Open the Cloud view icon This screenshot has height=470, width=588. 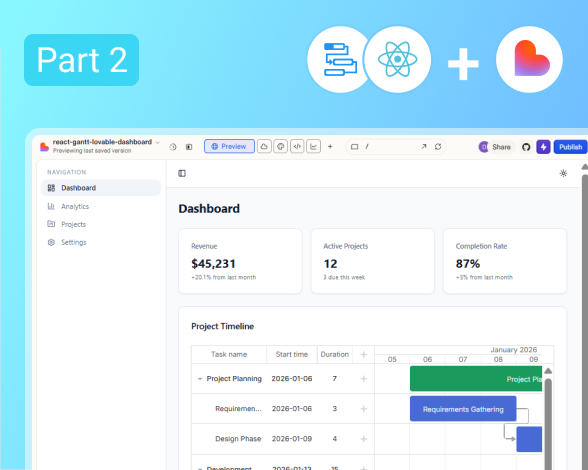point(264,146)
